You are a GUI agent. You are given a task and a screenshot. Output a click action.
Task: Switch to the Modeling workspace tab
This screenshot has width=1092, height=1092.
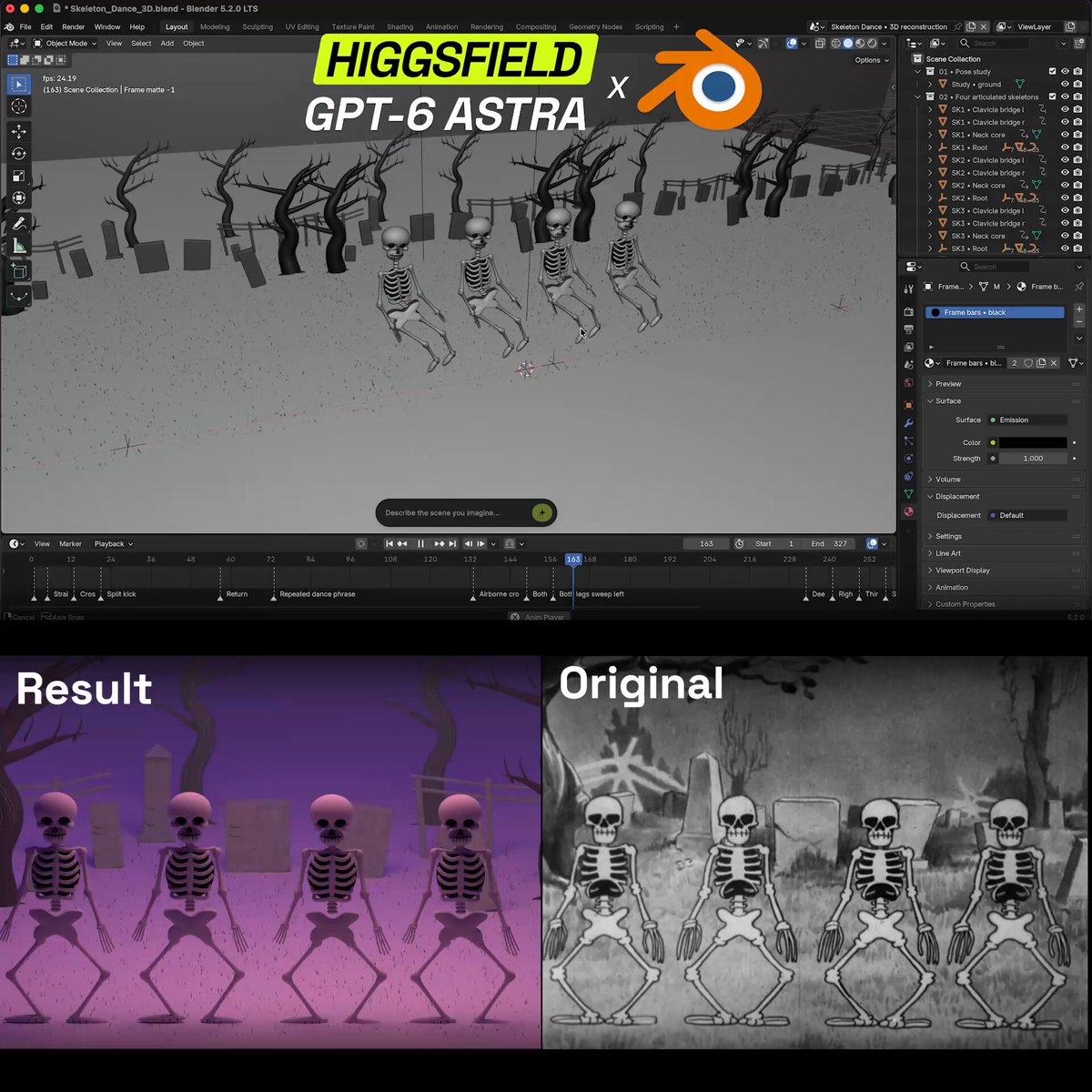coord(215,26)
